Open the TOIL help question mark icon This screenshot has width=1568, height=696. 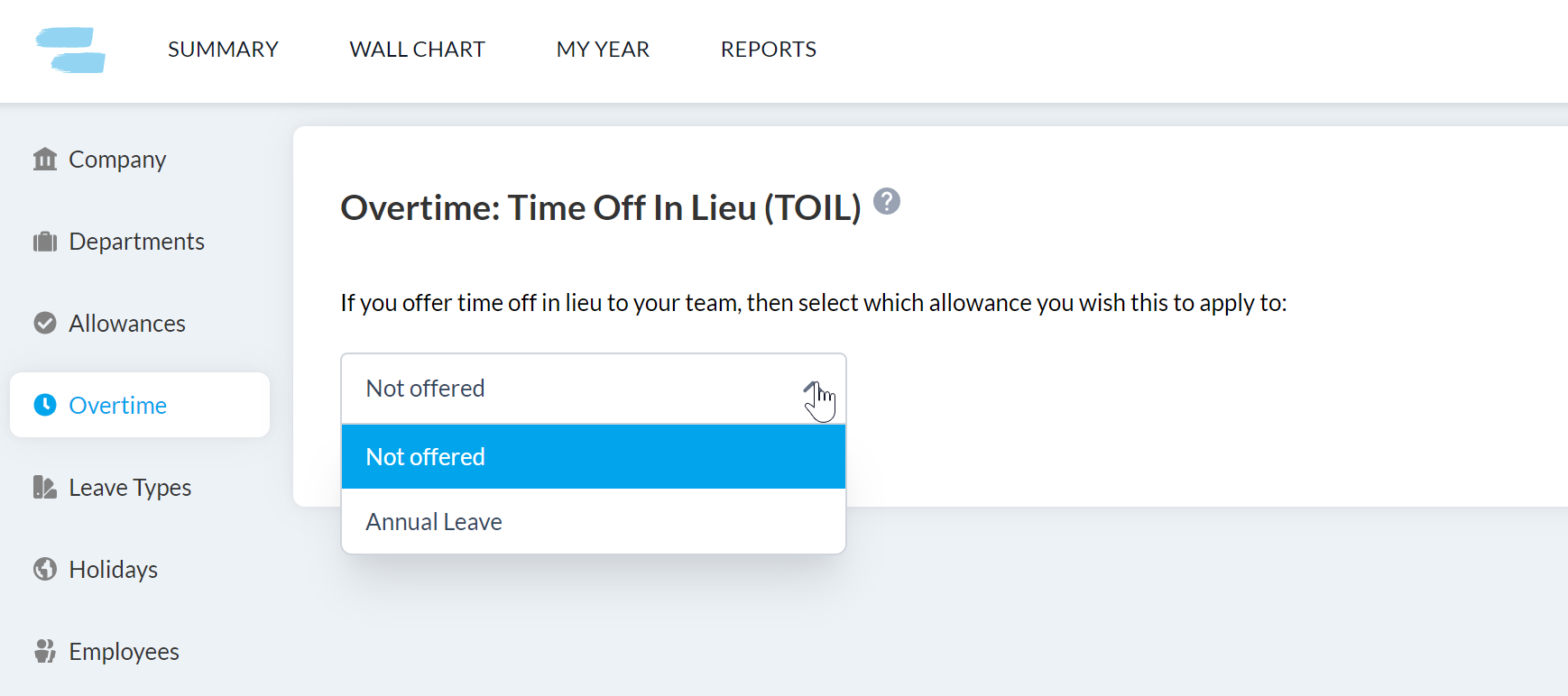(887, 201)
